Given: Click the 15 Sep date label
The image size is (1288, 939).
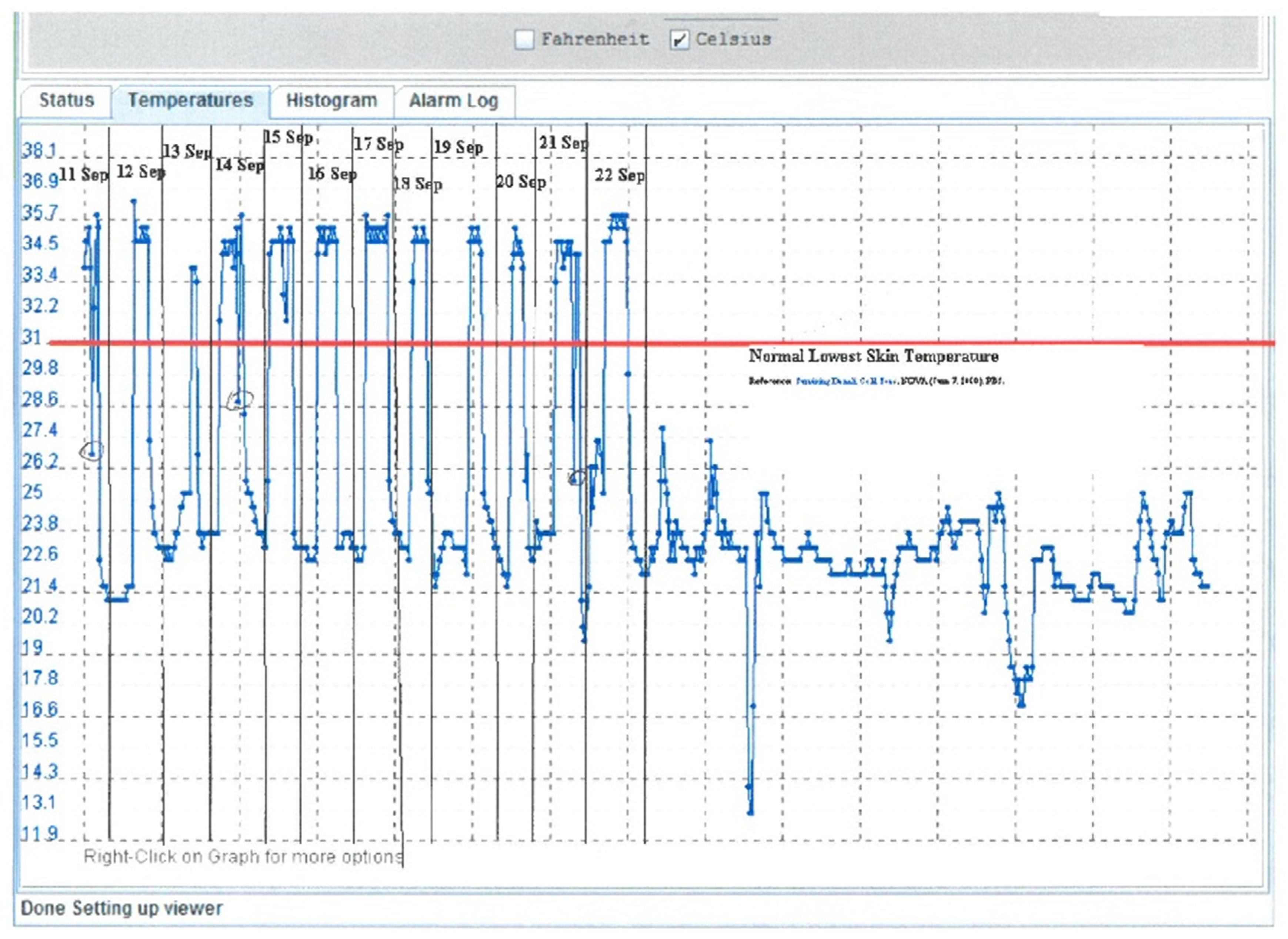Looking at the screenshot, I should coord(288,137).
